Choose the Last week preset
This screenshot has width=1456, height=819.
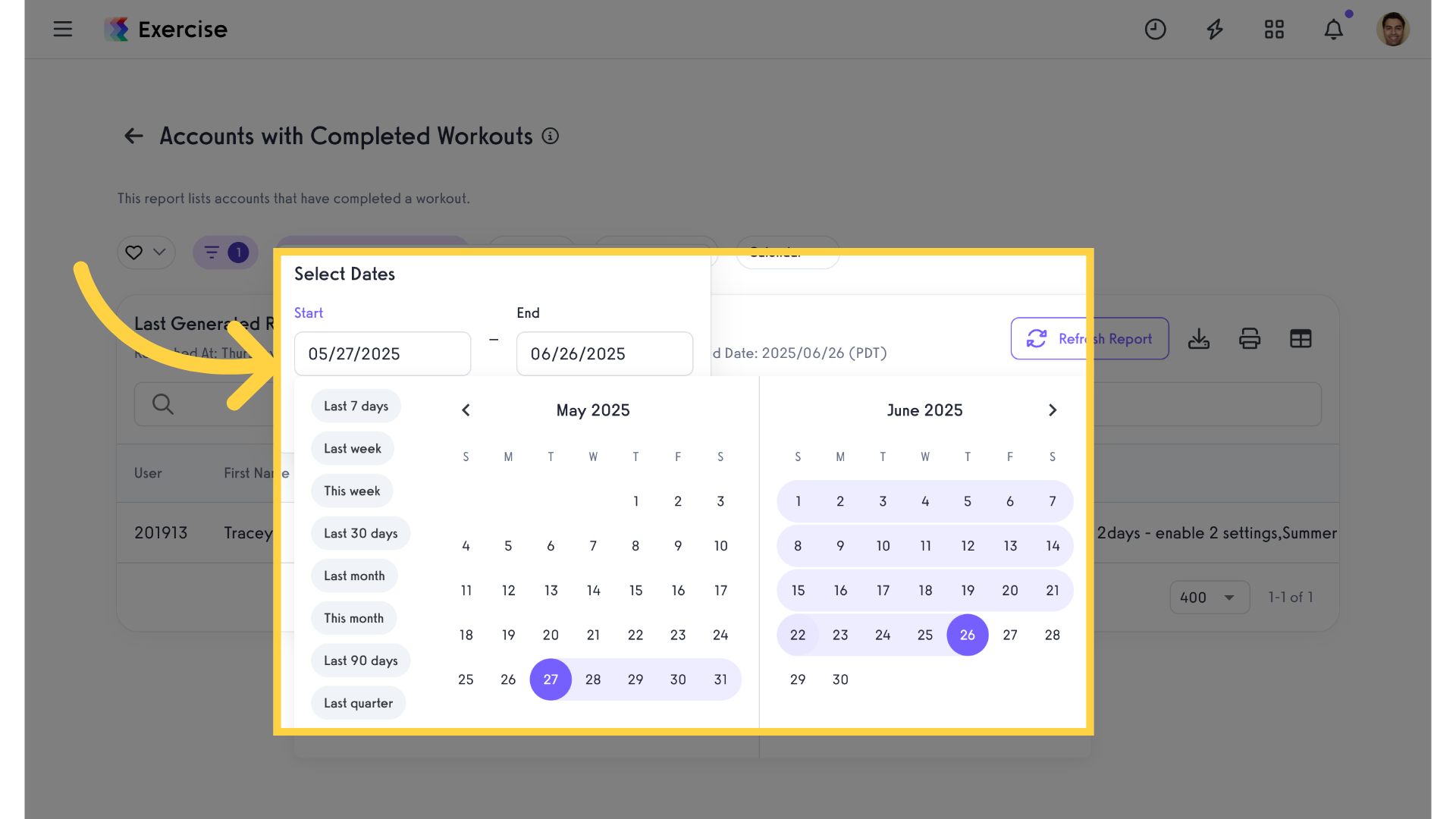click(352, 449)
